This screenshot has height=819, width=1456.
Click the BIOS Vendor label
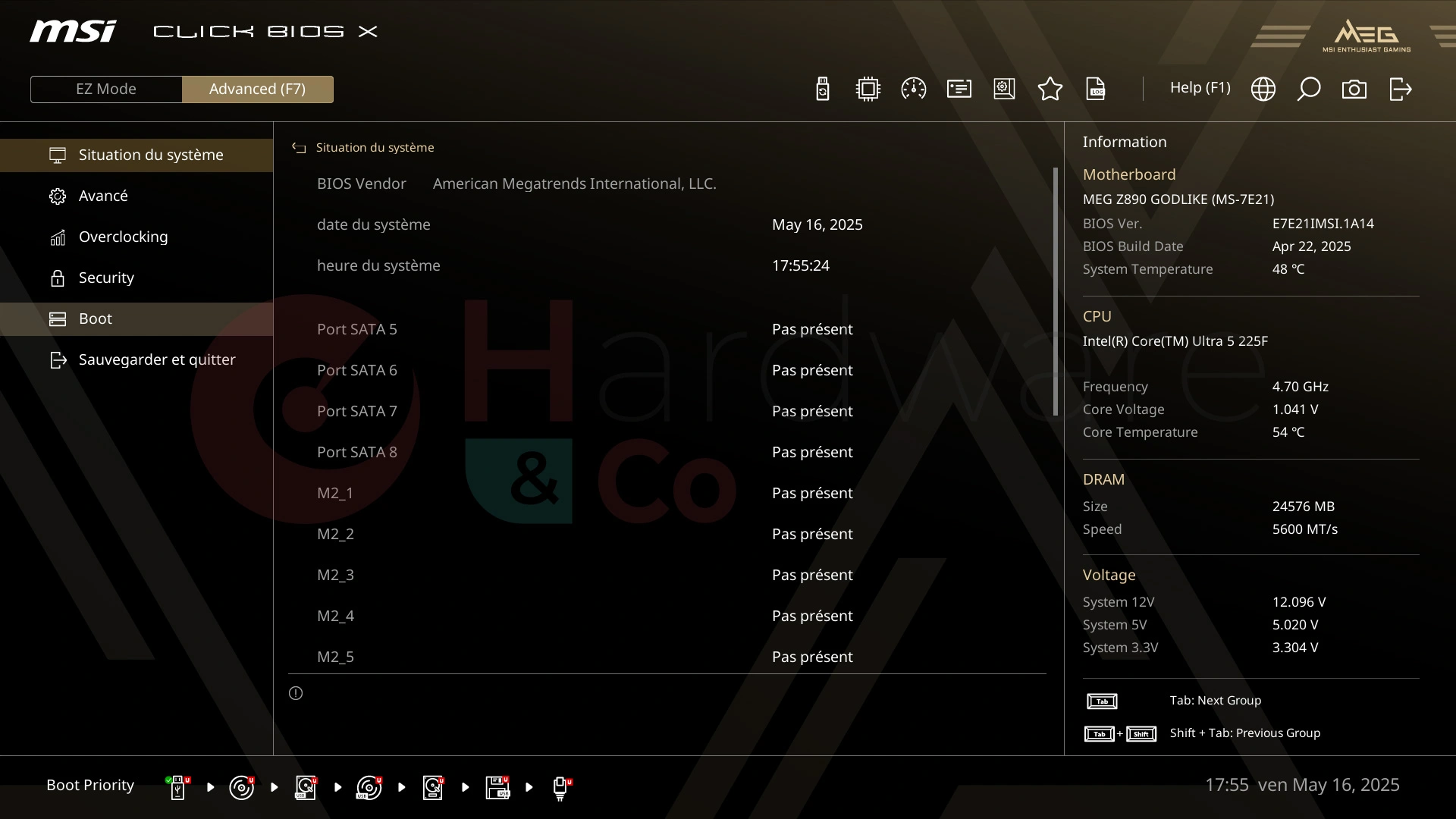[x=362, y=184]
